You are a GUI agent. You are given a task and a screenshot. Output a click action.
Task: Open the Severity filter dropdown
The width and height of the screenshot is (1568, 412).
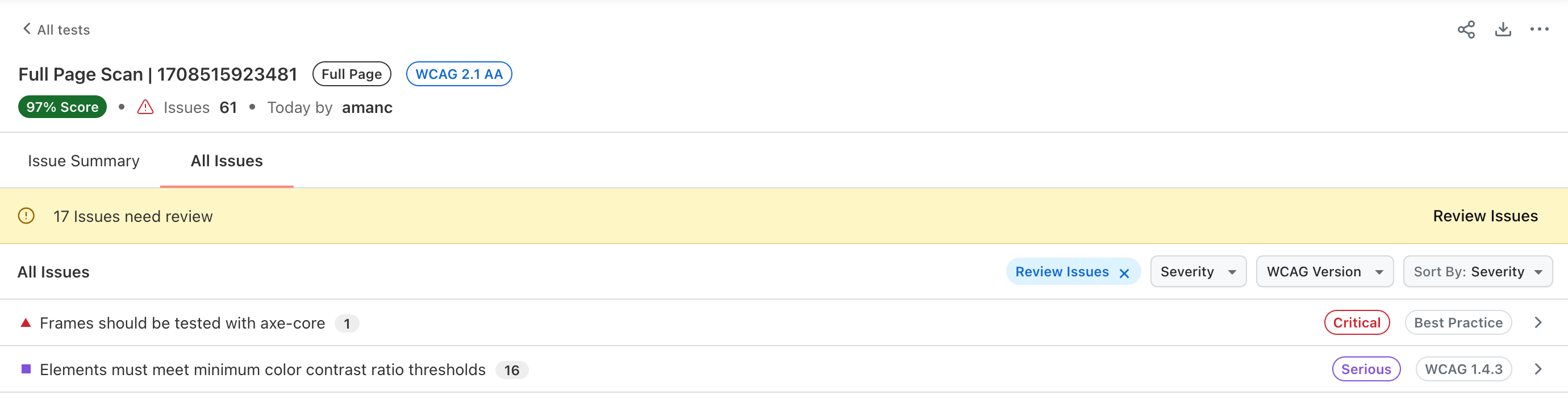point(1198,272)
